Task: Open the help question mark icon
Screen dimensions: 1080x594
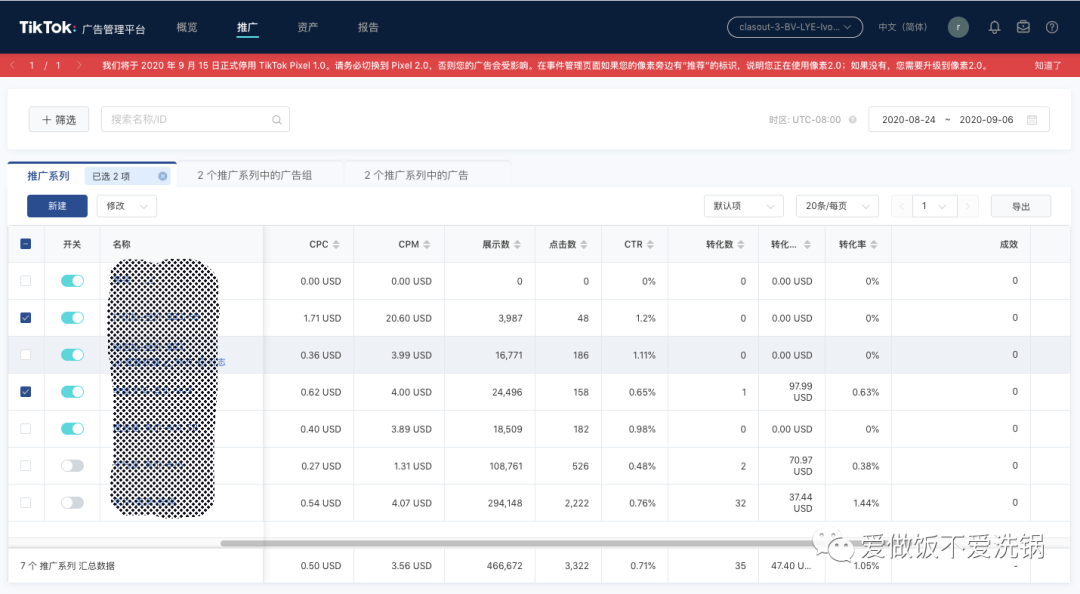Action: [x=1053, y=27]
